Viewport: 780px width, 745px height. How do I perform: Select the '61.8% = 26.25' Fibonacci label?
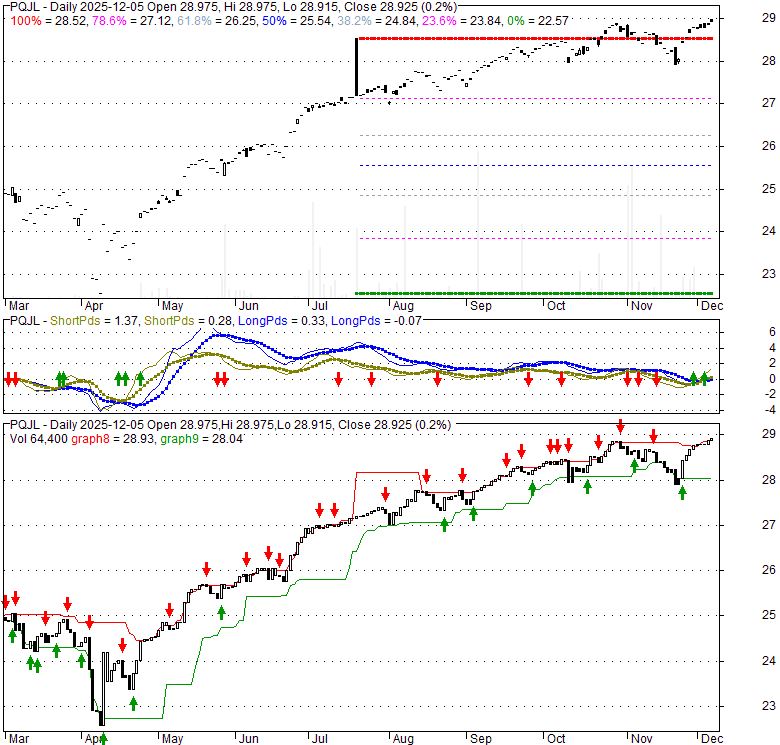click(x=216, y=21)
